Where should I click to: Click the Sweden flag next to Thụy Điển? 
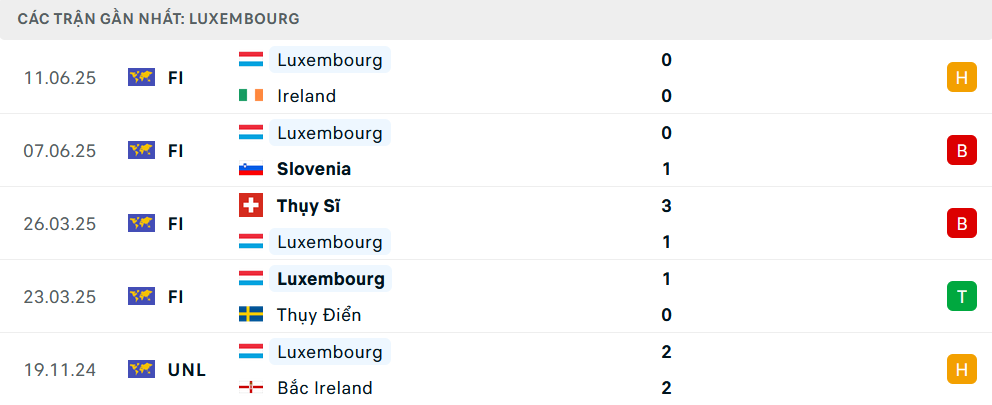point(251,315)
